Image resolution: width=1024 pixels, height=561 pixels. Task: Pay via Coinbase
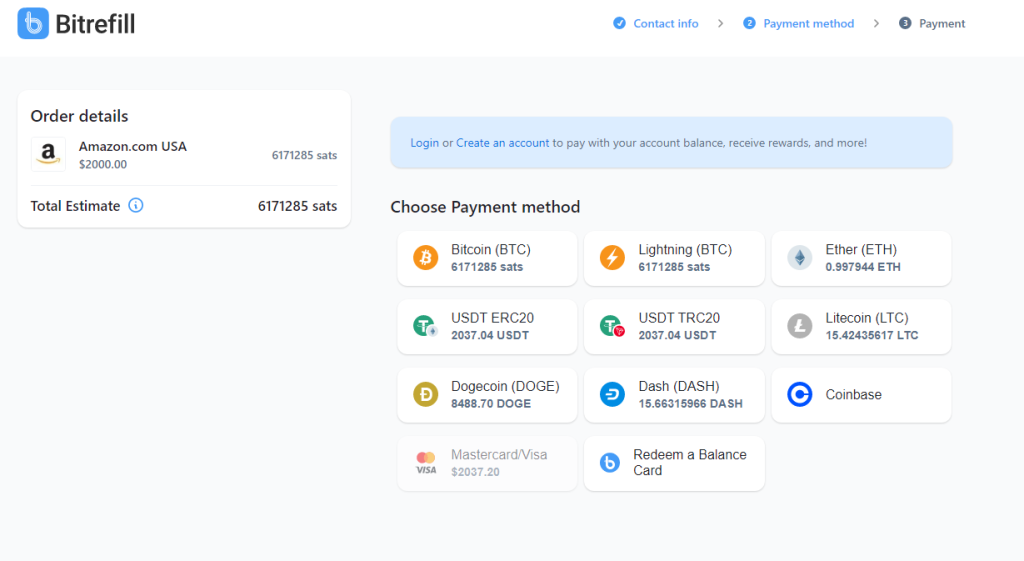coord(861,395)
